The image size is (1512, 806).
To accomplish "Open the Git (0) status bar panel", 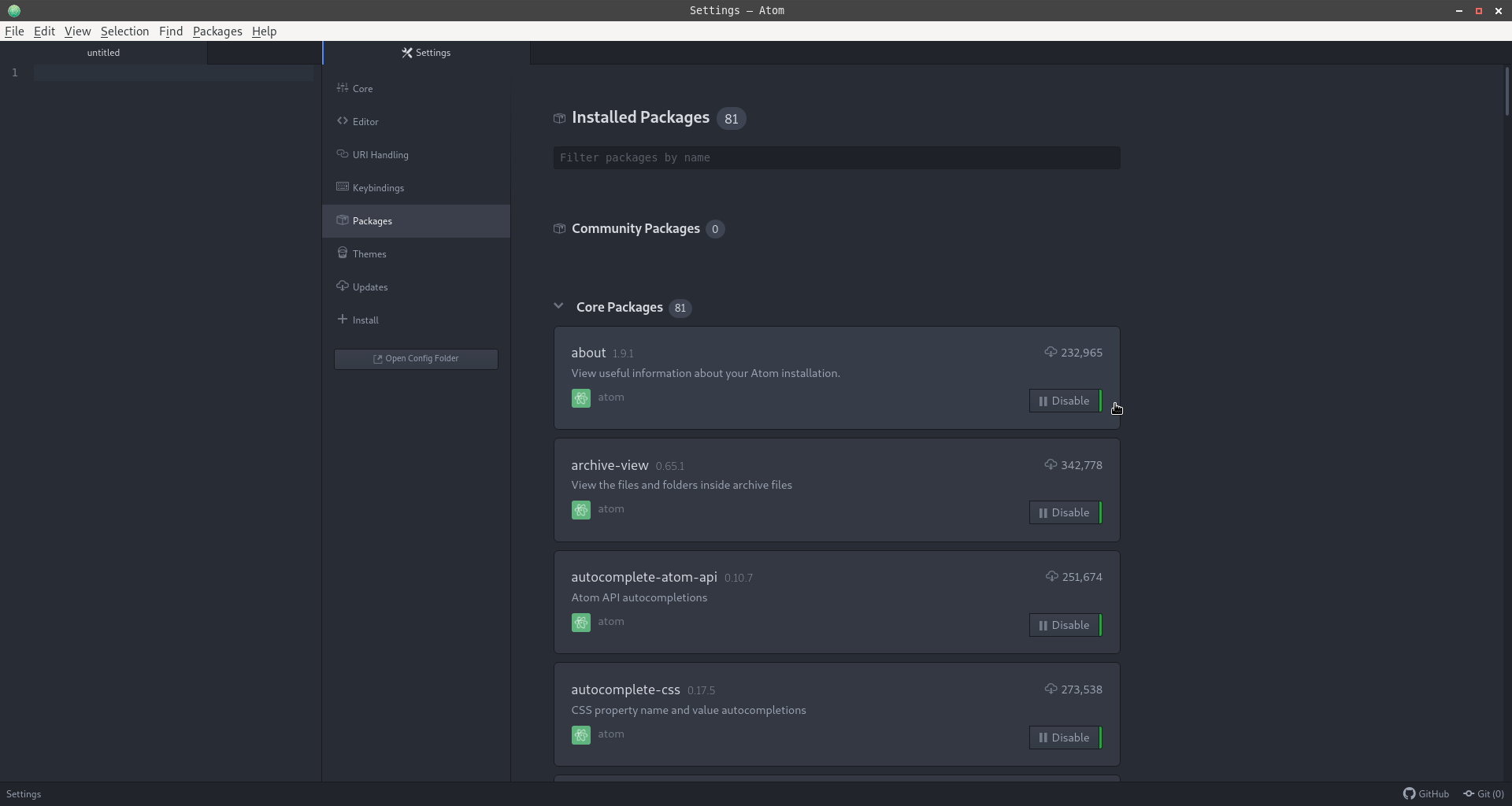I will click(x=1484, y=793).
